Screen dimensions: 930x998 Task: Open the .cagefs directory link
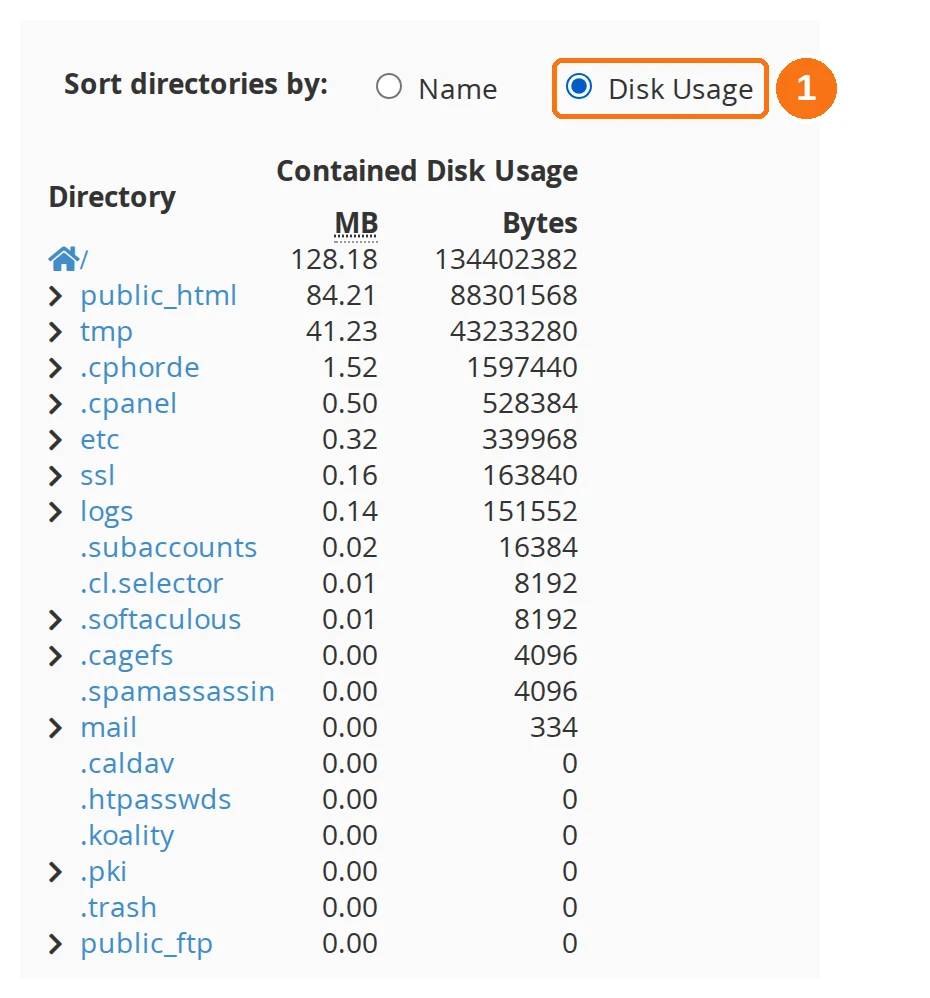[127, 656]
